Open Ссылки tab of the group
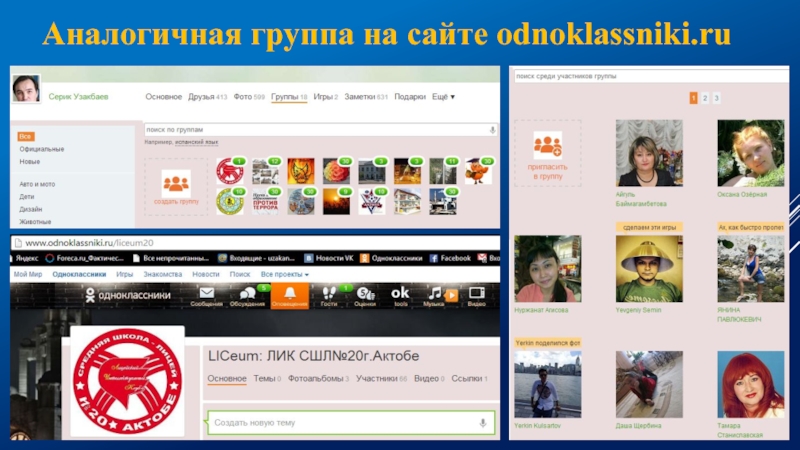 click(469, 378)
